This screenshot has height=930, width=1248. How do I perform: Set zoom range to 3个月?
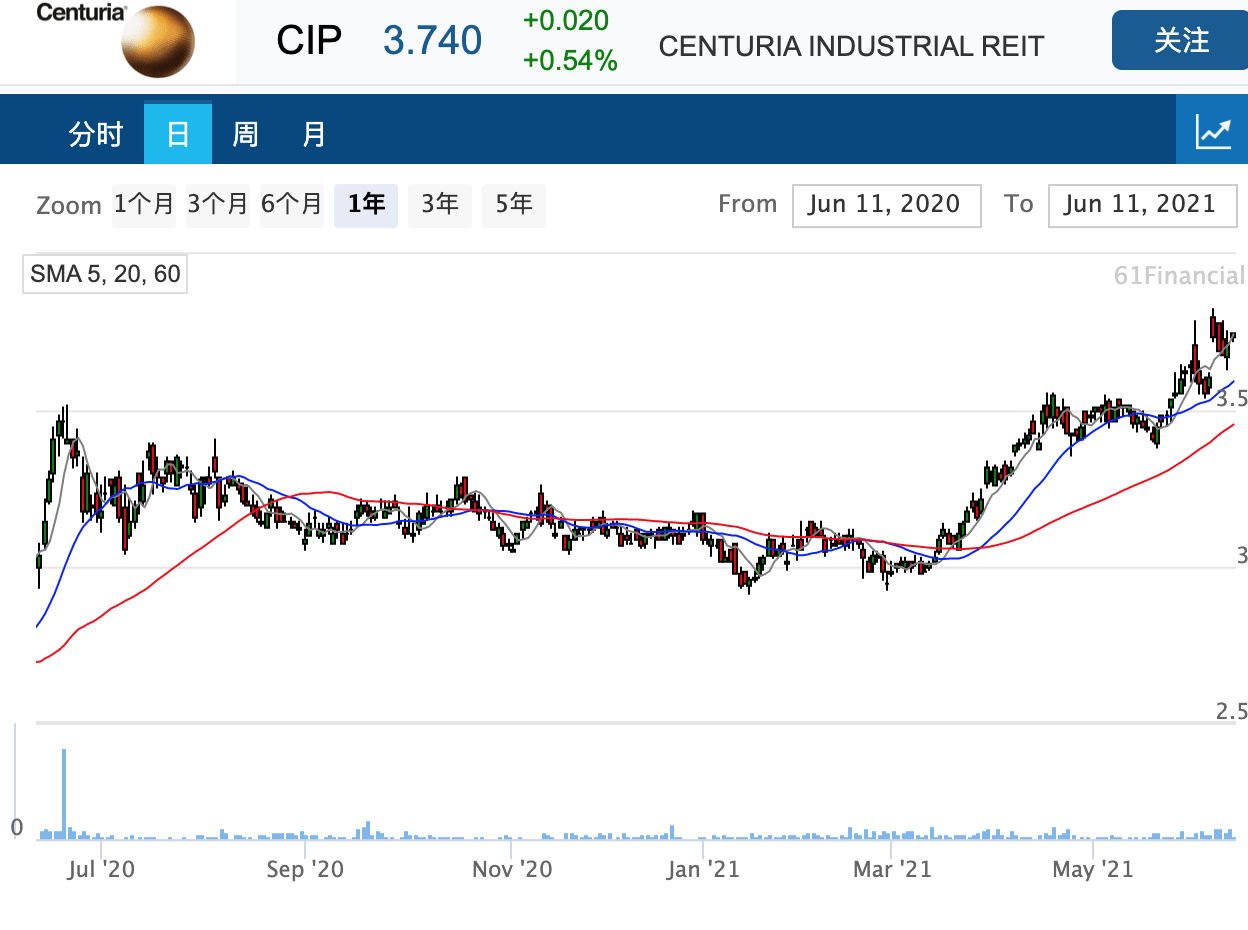pyautogui.click(x=217, y=205)
